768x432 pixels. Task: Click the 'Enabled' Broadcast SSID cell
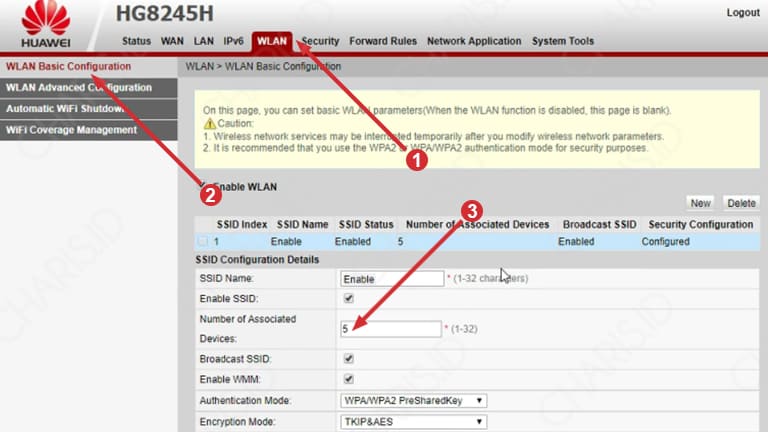coord(576,241)
